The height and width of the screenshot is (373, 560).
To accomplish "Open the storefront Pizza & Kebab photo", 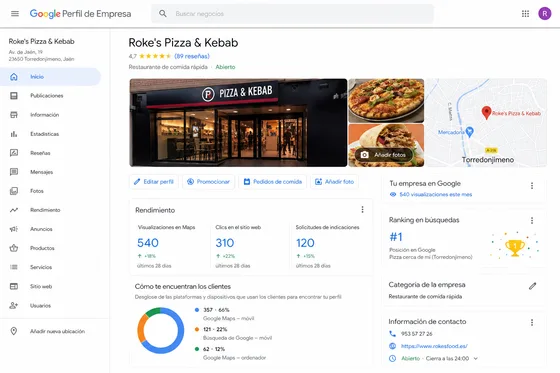I will (x=238, y=123).
